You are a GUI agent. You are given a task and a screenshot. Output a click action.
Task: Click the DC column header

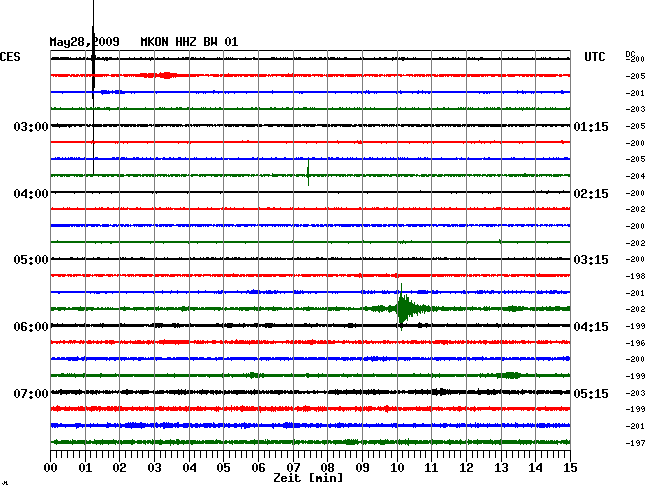click(x=630, y=54)
